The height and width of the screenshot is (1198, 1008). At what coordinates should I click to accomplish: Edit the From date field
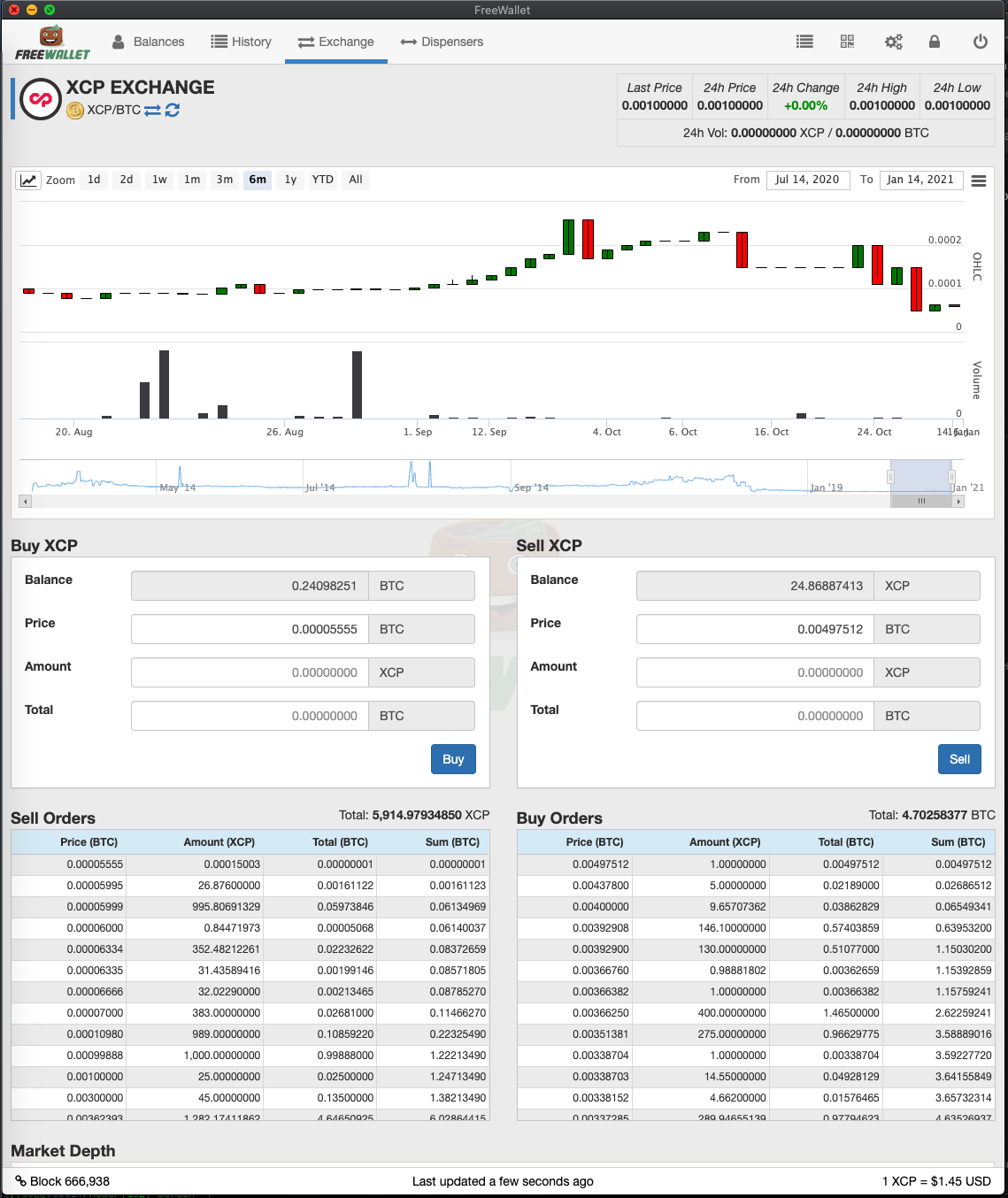point(808,180)
